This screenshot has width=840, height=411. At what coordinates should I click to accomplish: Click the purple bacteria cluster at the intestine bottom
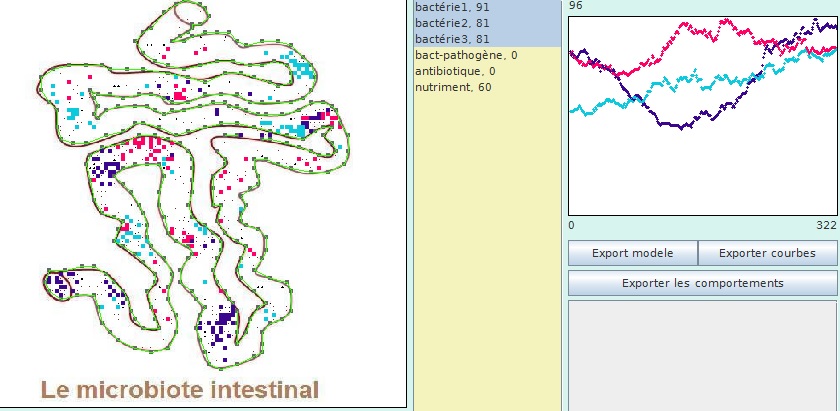pyautogui.click(x=220, y=323)
